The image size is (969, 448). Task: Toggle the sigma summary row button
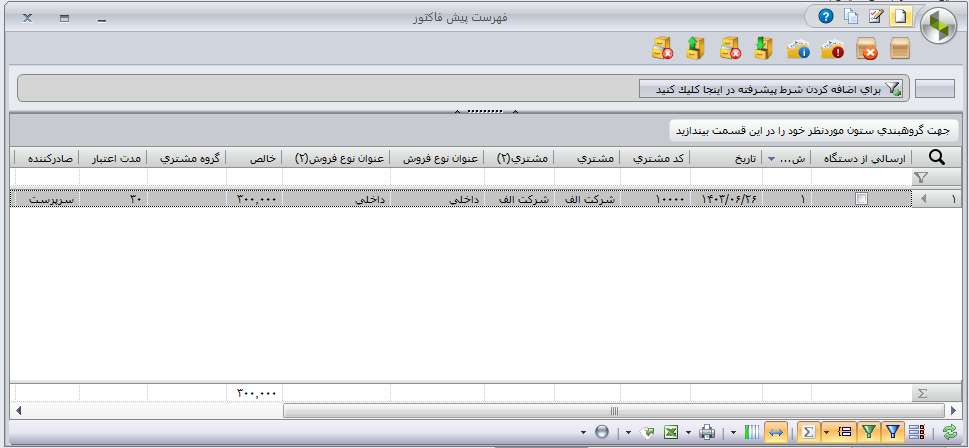click(x=810, y=432)
